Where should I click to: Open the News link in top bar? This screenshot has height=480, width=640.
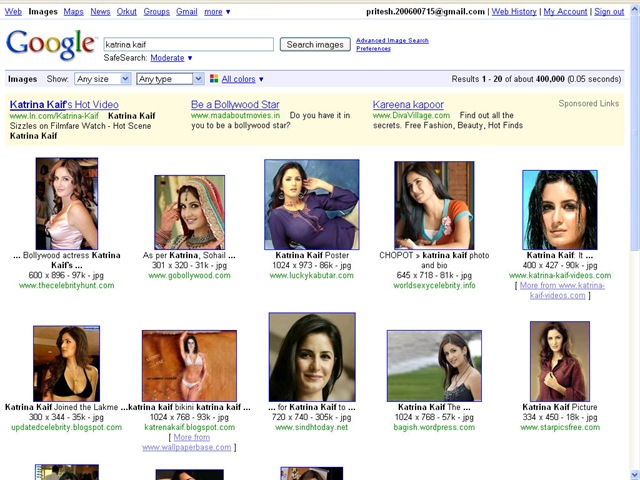(x=100, y=12)
